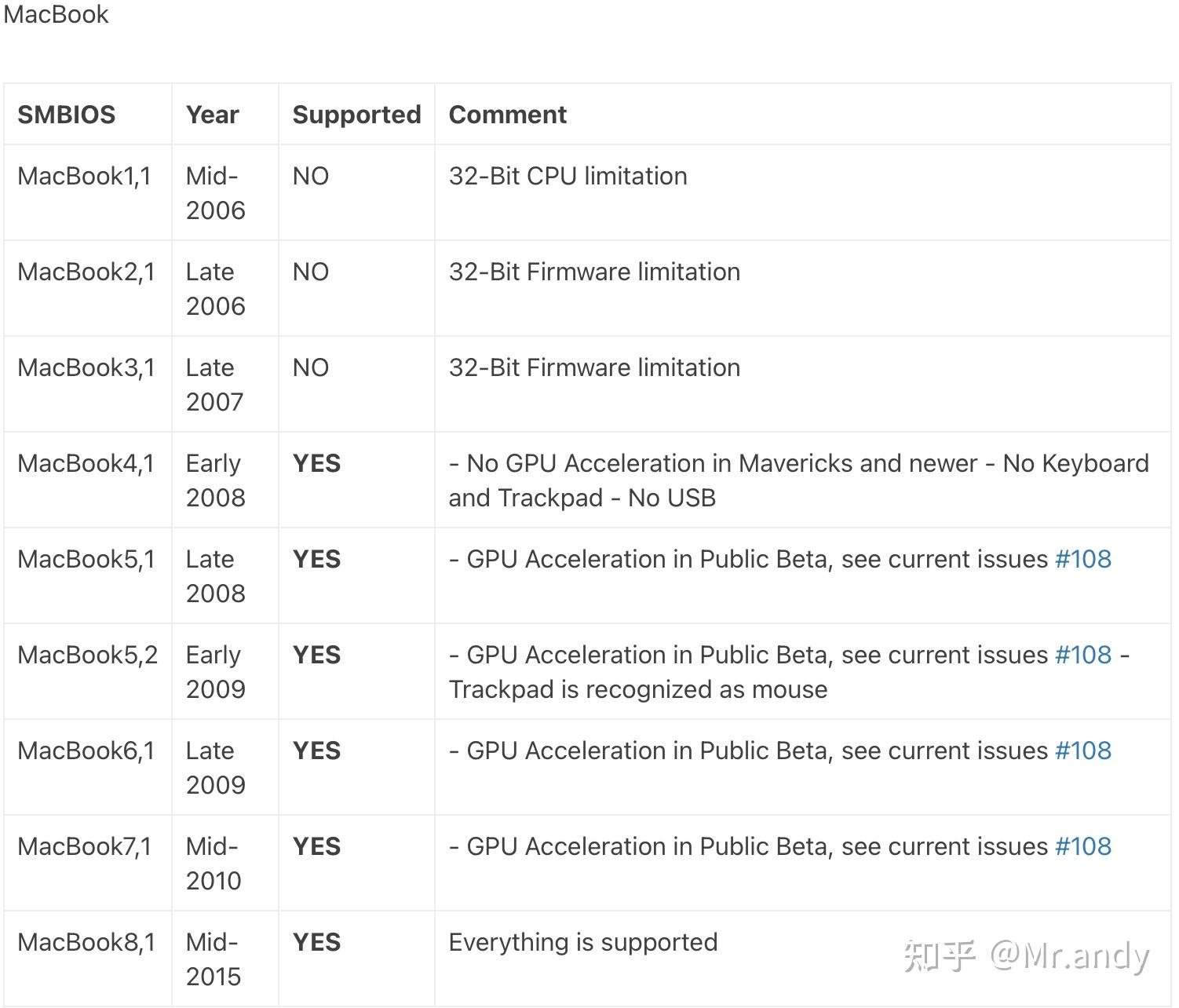Viewport: 1179px width, 1008px height.
Task: Click the Comment column header
Action: pos(507,115)
